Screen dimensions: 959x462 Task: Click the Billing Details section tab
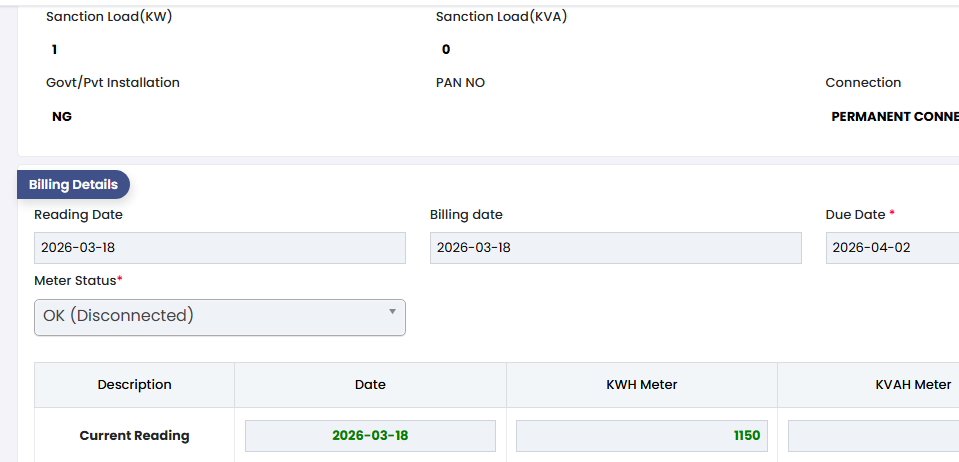73,185
